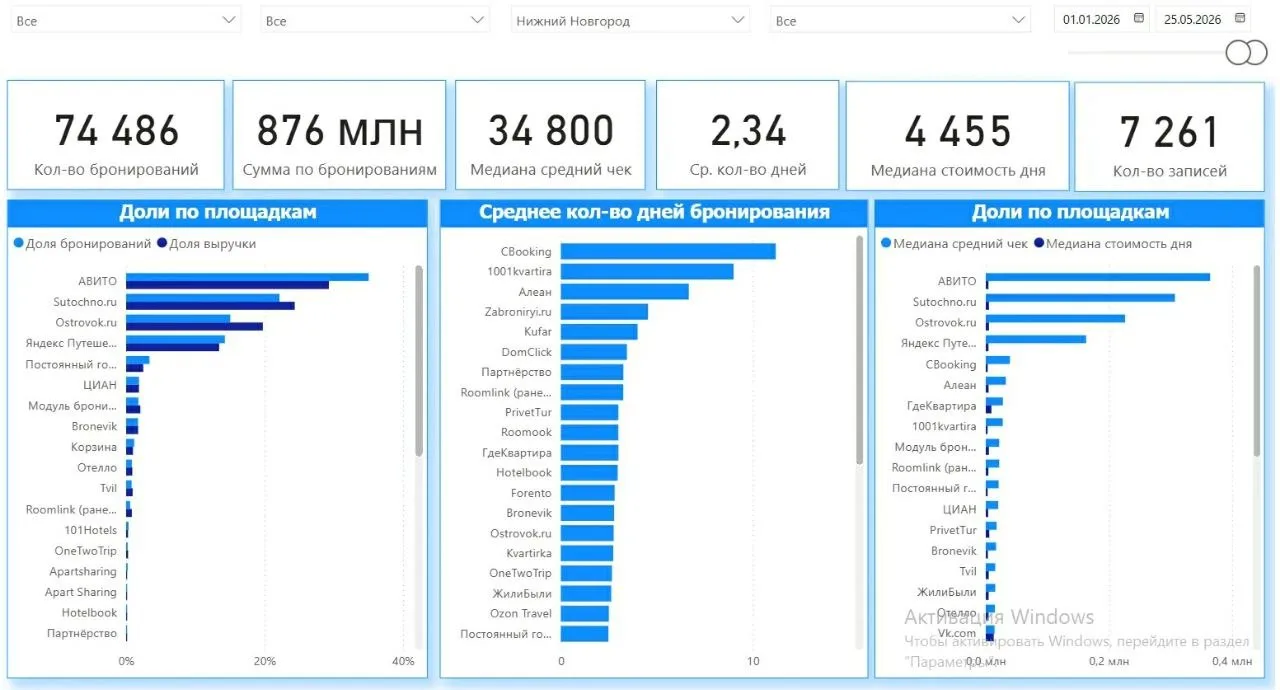Click the 'Медиана средний чек' legend marker
The width and height of the screenshot is (1280, 690).
tap(886, 244)
